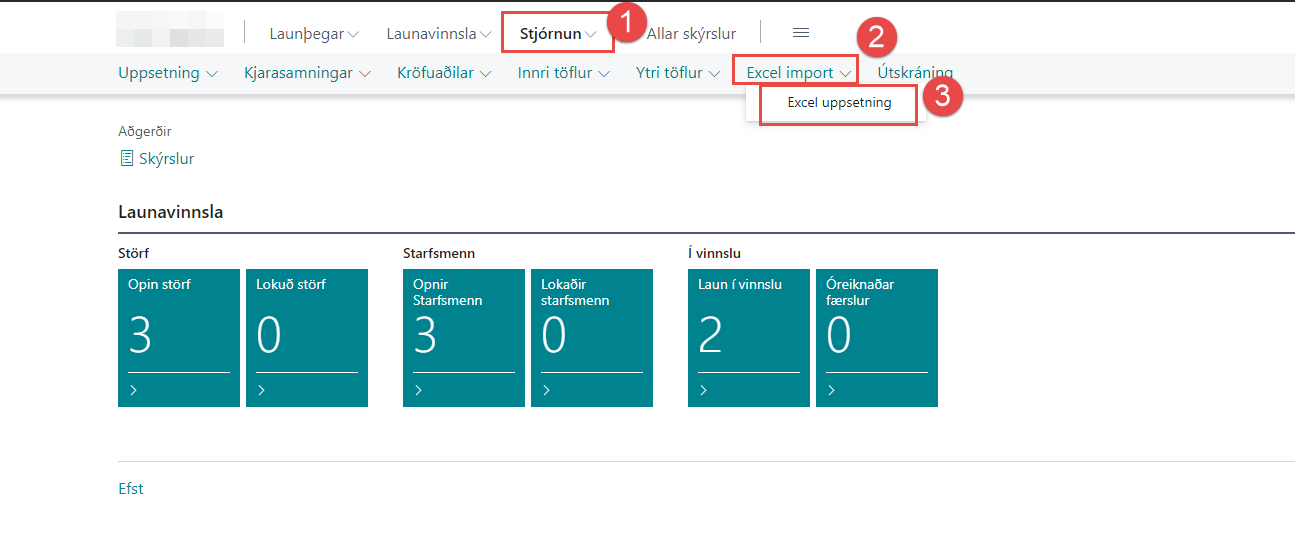The height and width of the screenshot is (533, 1295).
Task: Click the arrow on Laun í vinnslu tile
Action: pyautogui.click(x=703, y=390)
